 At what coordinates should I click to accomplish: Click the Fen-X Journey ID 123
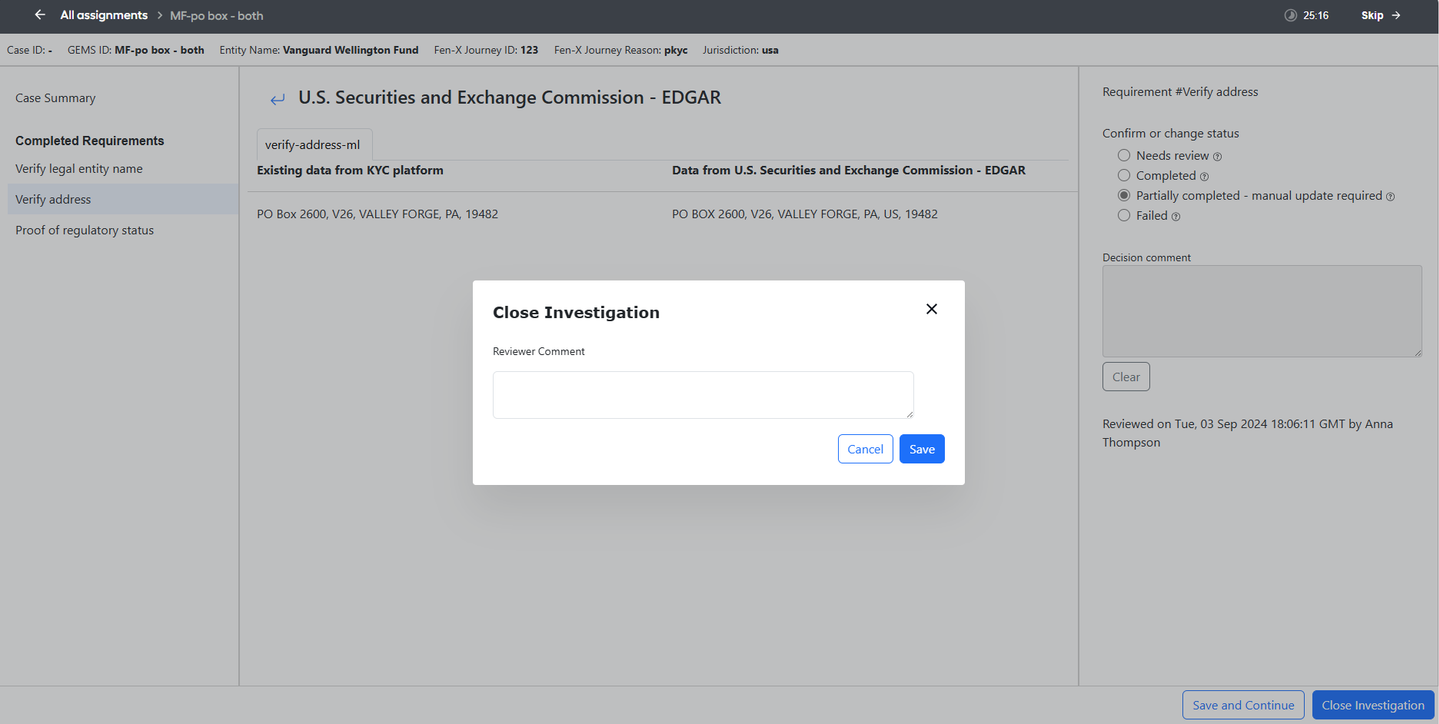tap(486, 50)
